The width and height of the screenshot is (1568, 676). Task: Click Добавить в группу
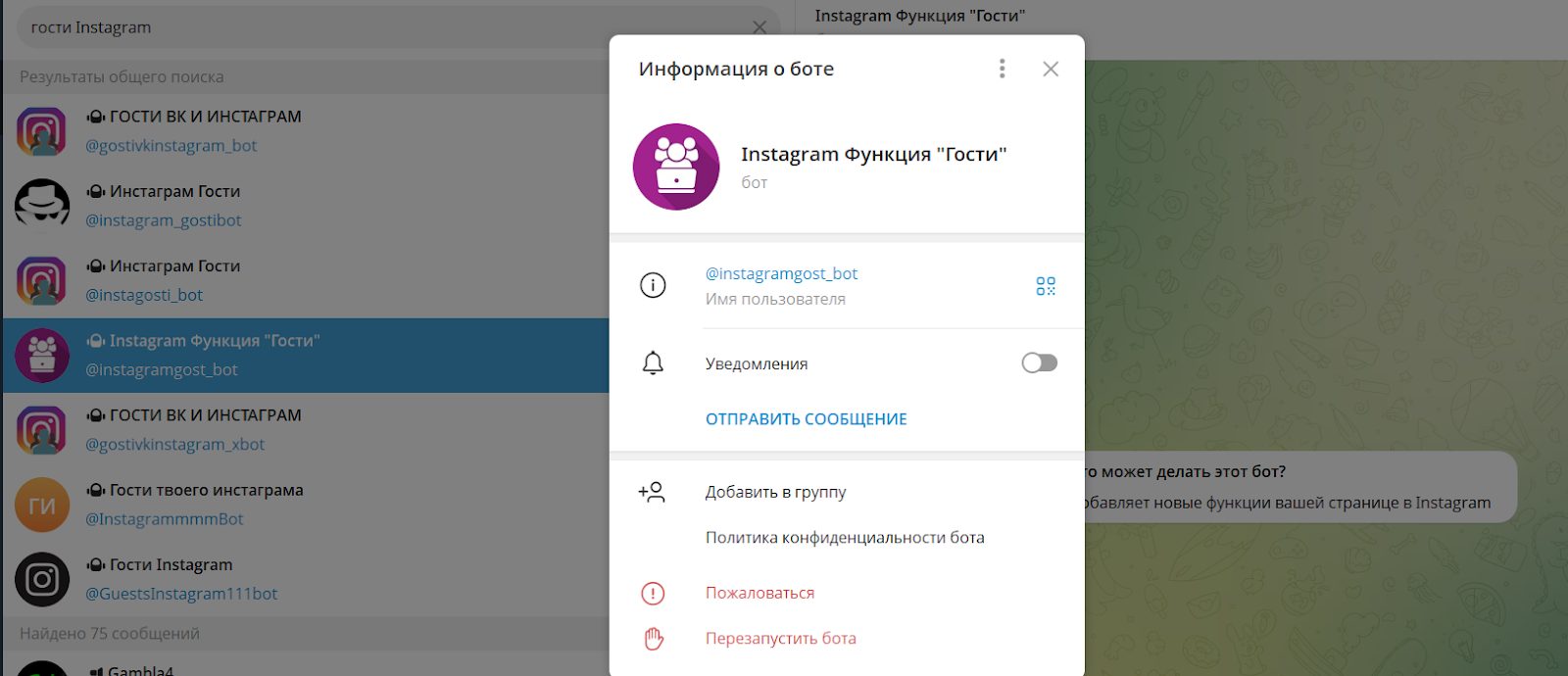(775, 492)
